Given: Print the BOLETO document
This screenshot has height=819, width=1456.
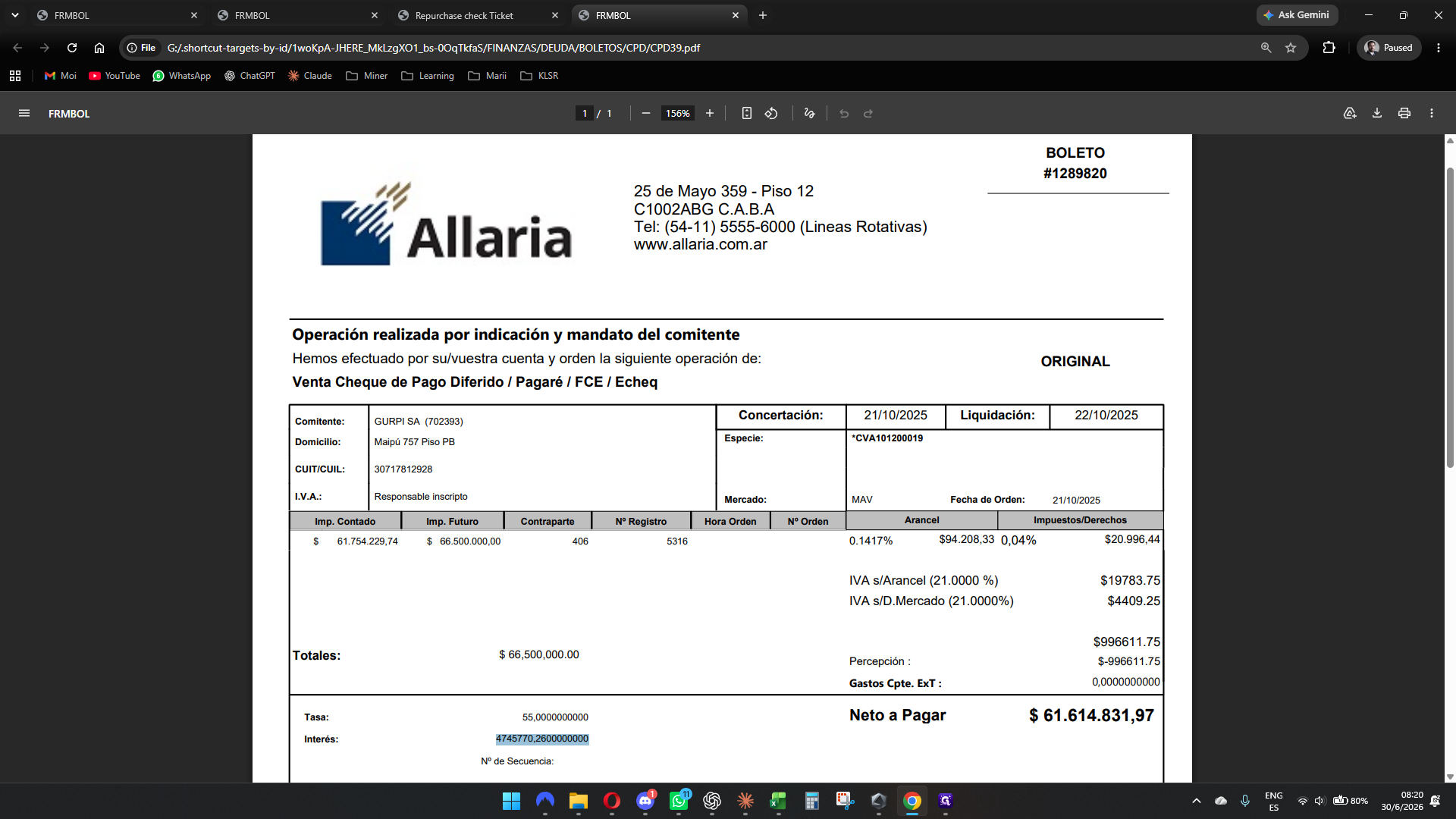Looking at the screenshot, I should 1404,114.
